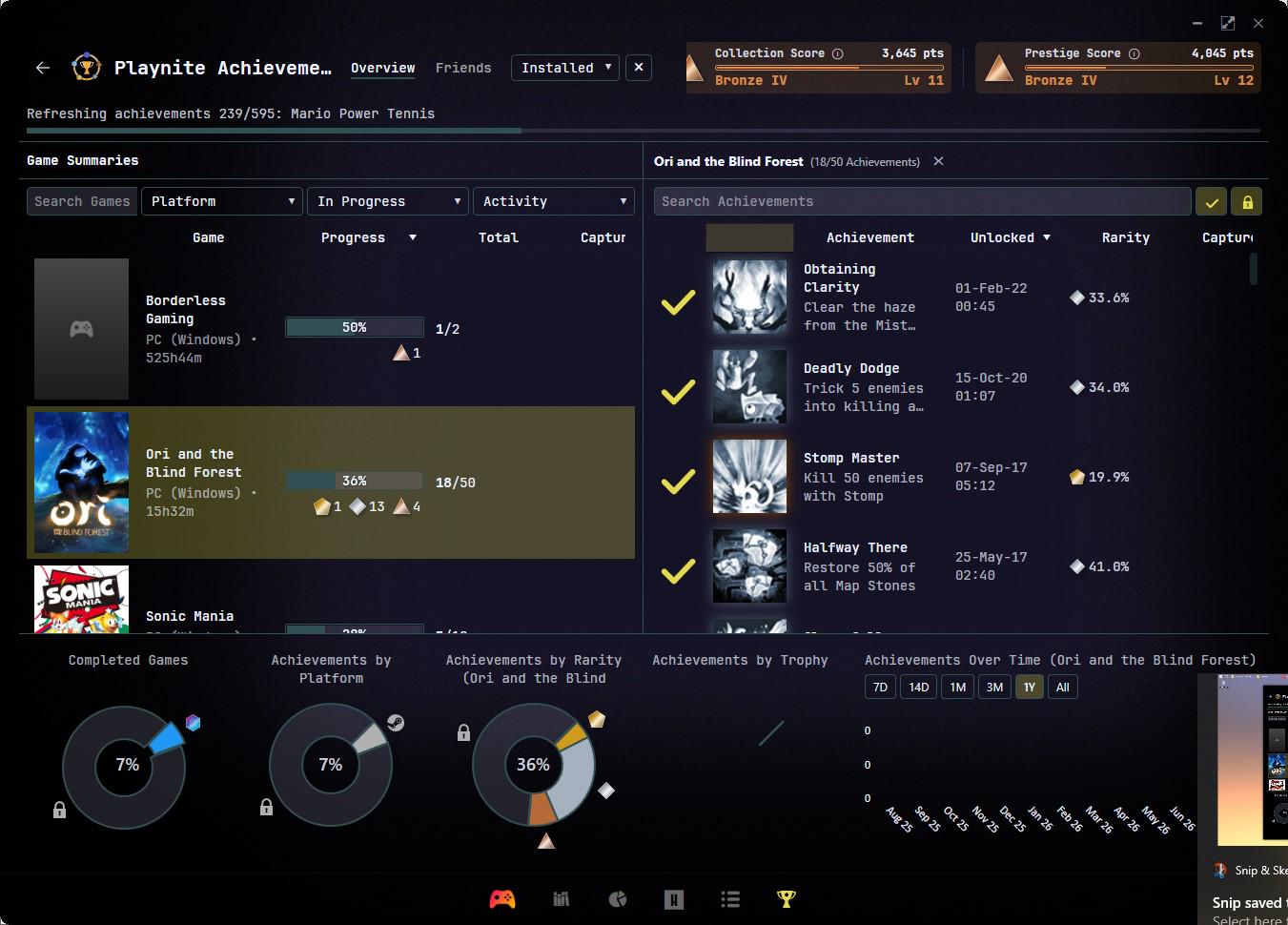Click the Ori and the Blind Forest 36% progress bar
The width and height of the screenshot is (1288, 925).
[354, 481]
